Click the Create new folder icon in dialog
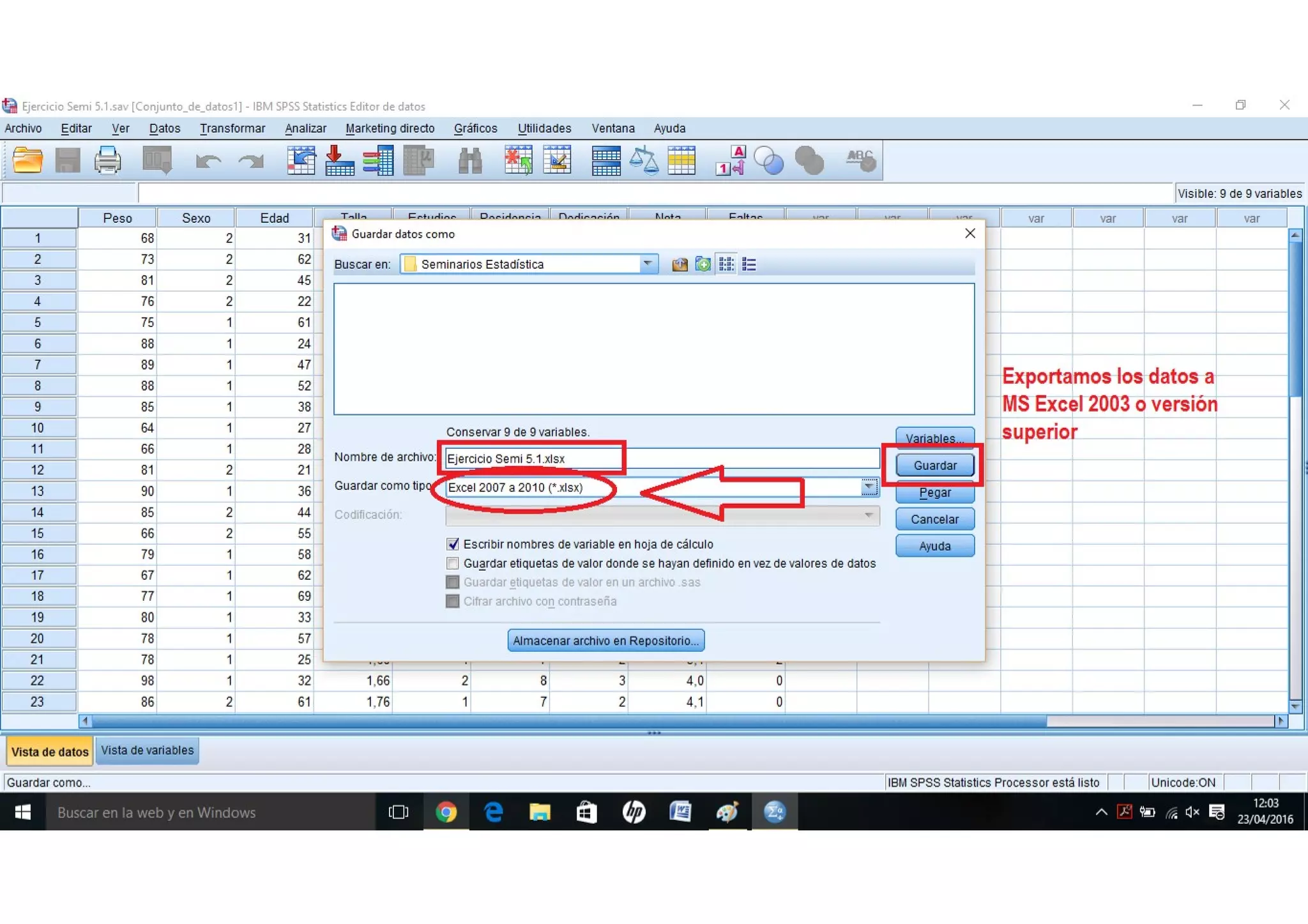 pos(703,264)
